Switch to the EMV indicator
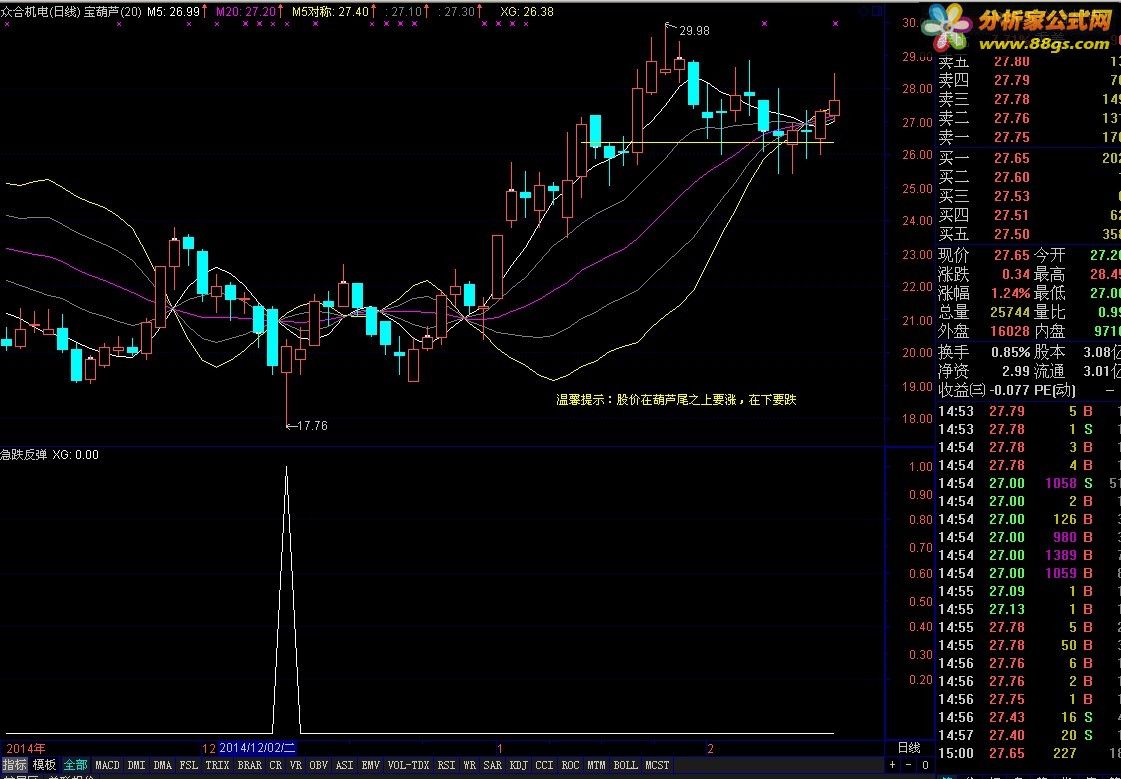 [370, 765]
